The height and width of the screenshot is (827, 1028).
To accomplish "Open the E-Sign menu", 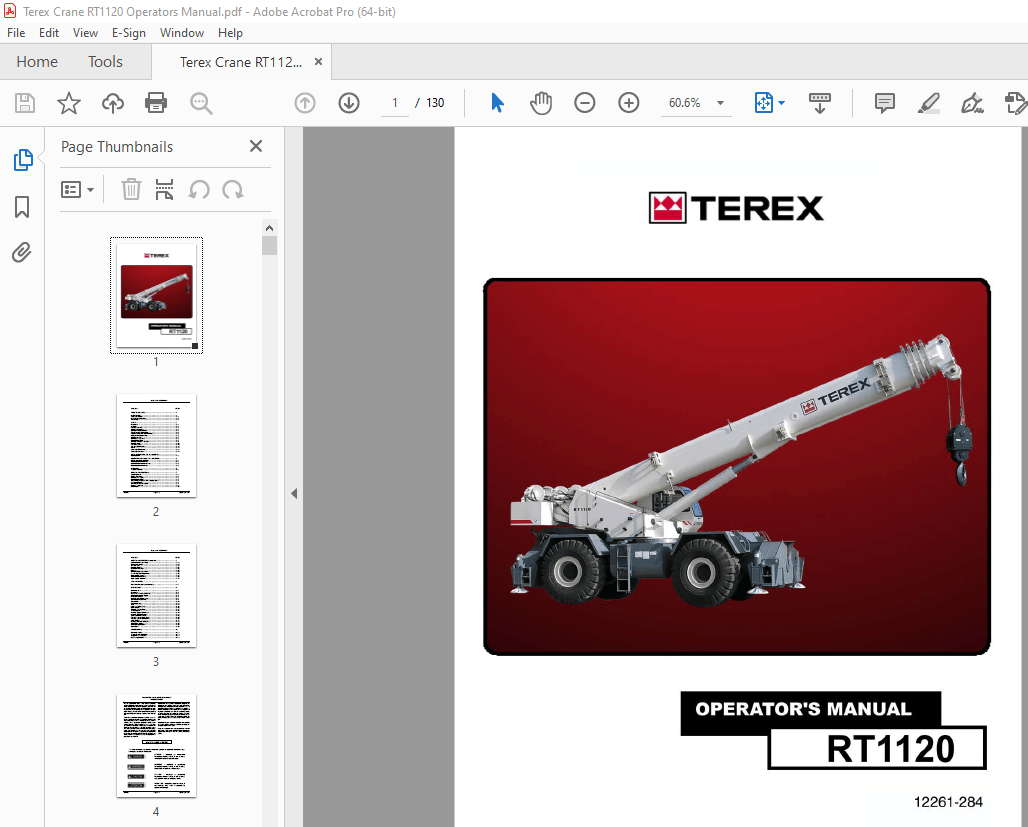I will click(129, 32).
